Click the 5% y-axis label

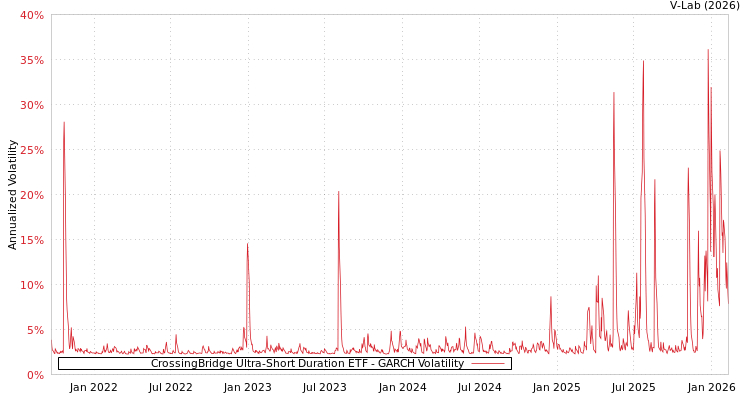(x=34, y=330)
